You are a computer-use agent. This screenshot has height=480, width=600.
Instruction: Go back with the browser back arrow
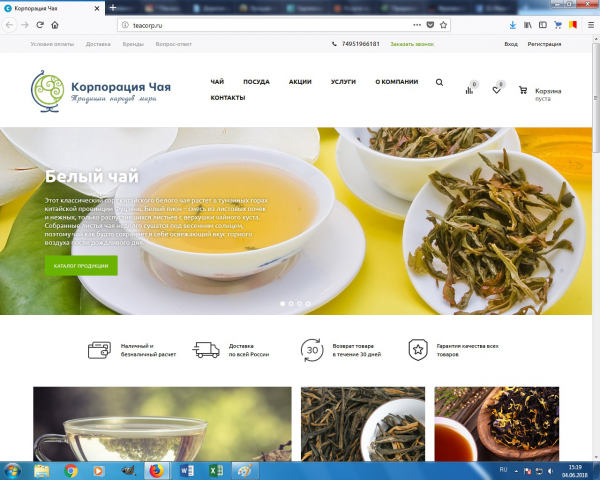[x=10, y=25]
